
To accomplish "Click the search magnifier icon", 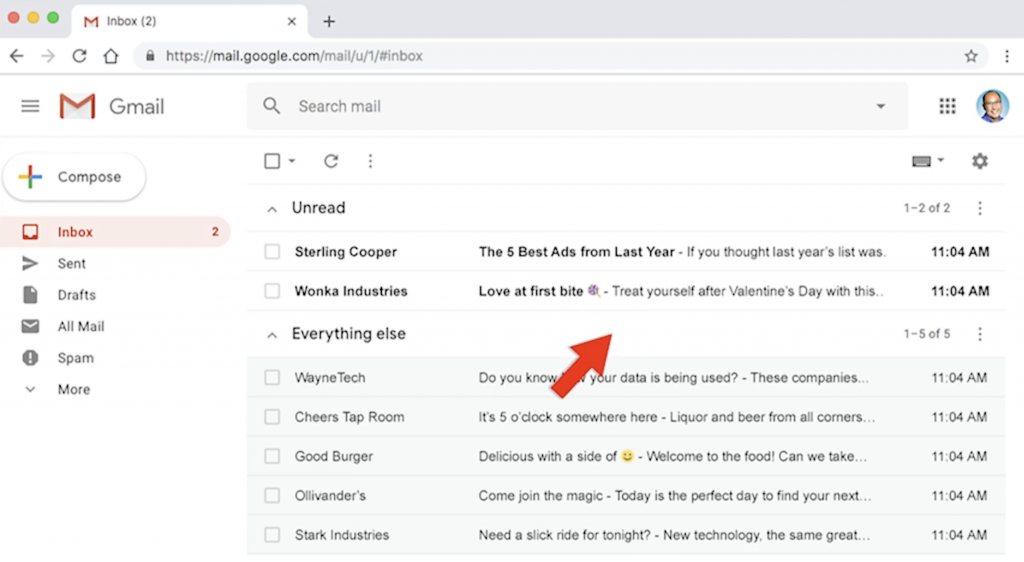I will (x=272, y=106).
